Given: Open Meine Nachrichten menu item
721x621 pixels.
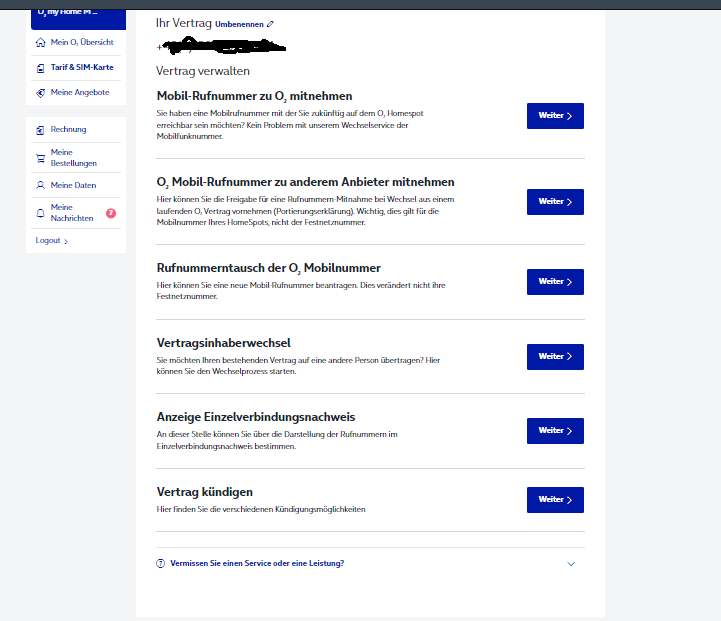Looking at the screenshot, I should 76,213.
